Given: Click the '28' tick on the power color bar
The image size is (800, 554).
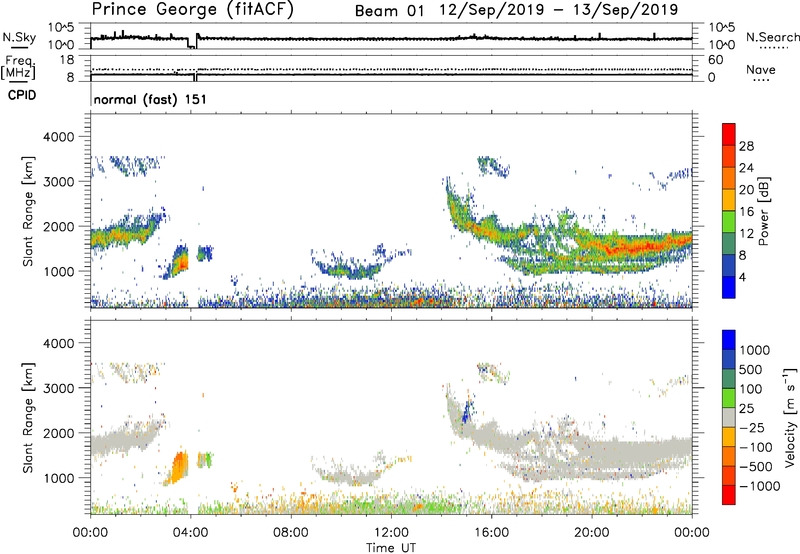Looking at the screenshot, I should [x=746, y=146].
